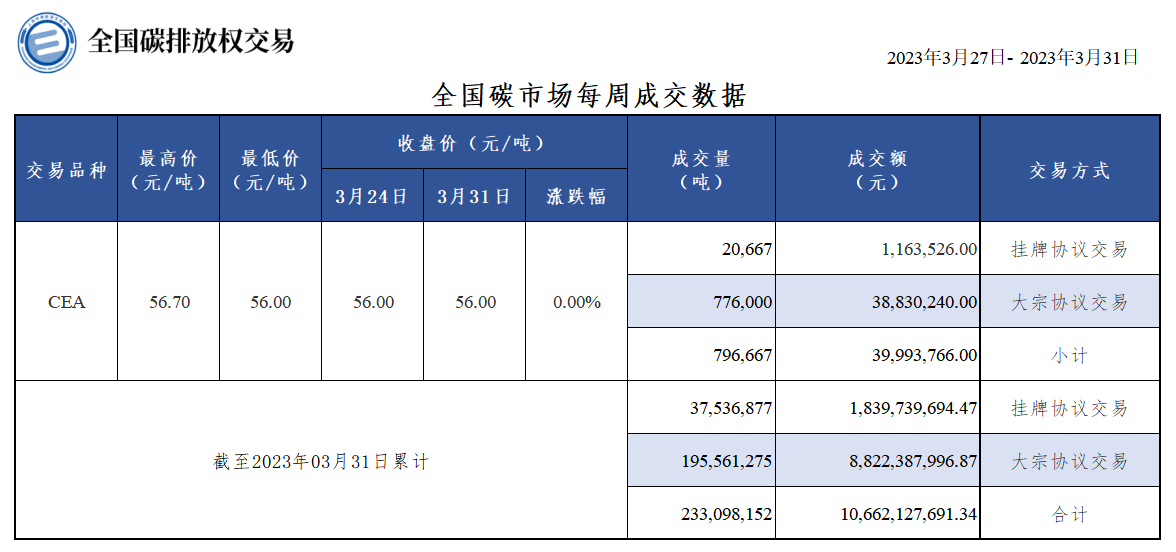Select the 成交额（元） column header
This screenshot has height=552, width=1176.
tap(878, 169)
